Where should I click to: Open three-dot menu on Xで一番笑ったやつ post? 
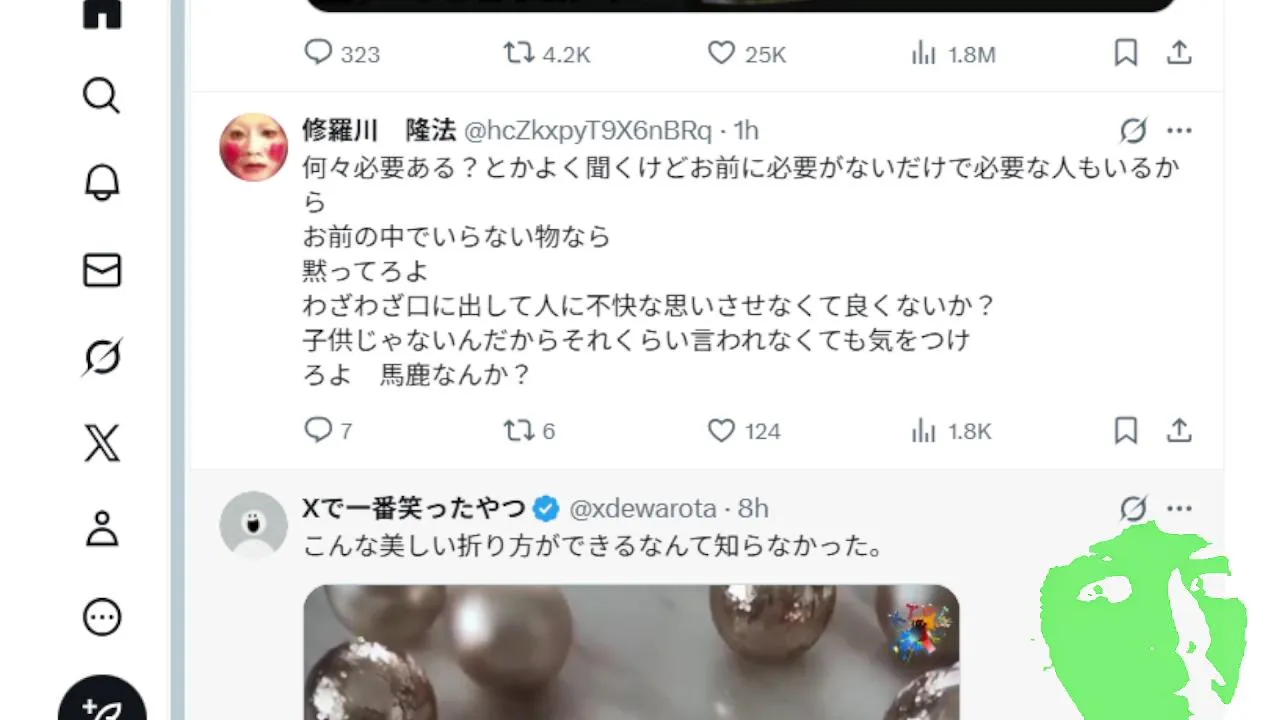1180,509
